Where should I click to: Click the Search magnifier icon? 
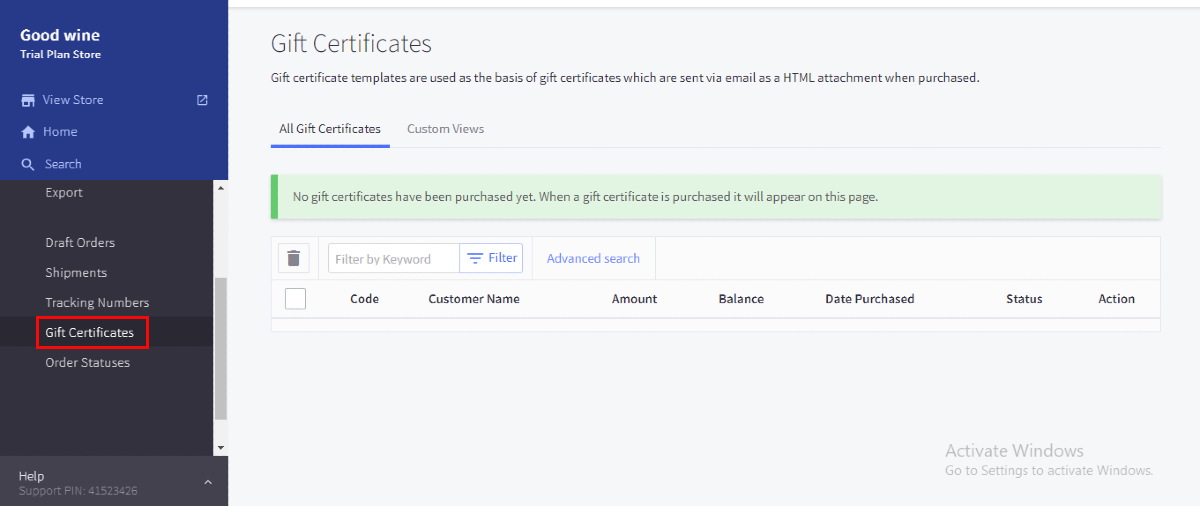pyautogui.click(x=28, y=164)
